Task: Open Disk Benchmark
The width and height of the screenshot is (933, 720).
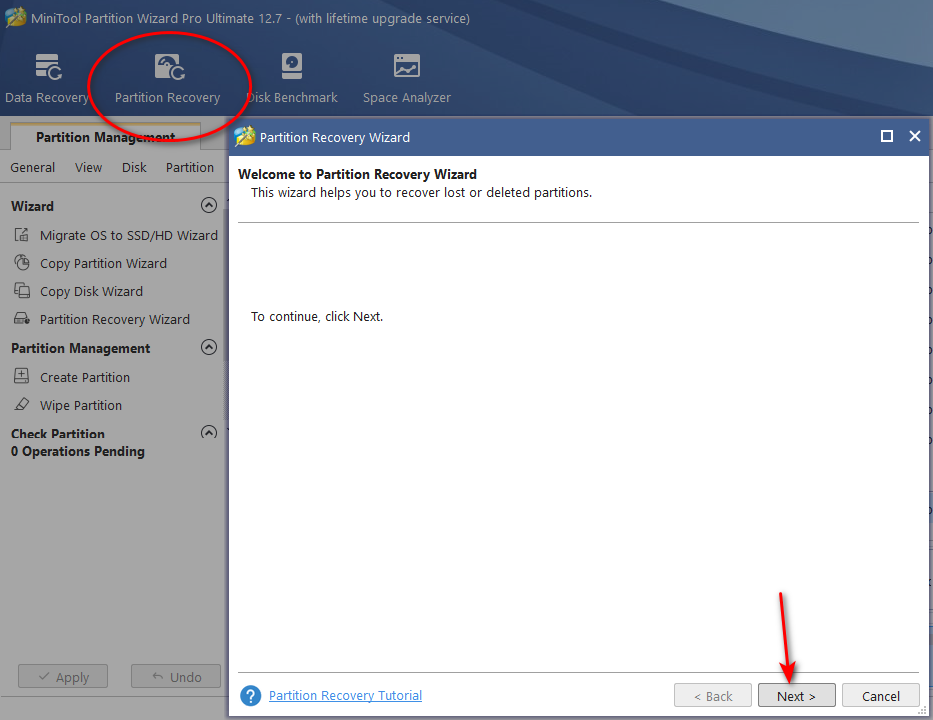Action: point(292,79)
